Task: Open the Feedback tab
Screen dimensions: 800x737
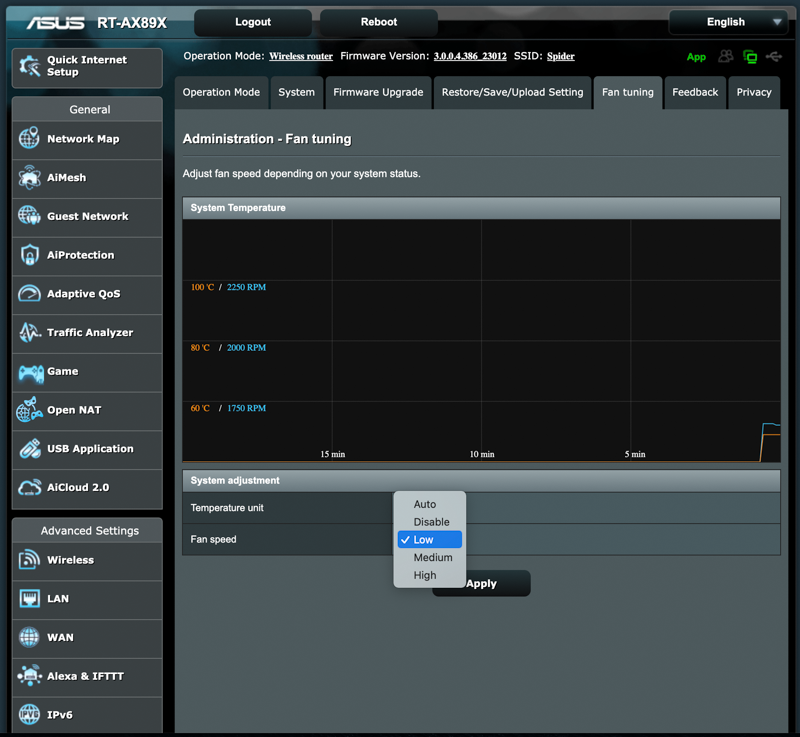Action: [x=695, y=92]
